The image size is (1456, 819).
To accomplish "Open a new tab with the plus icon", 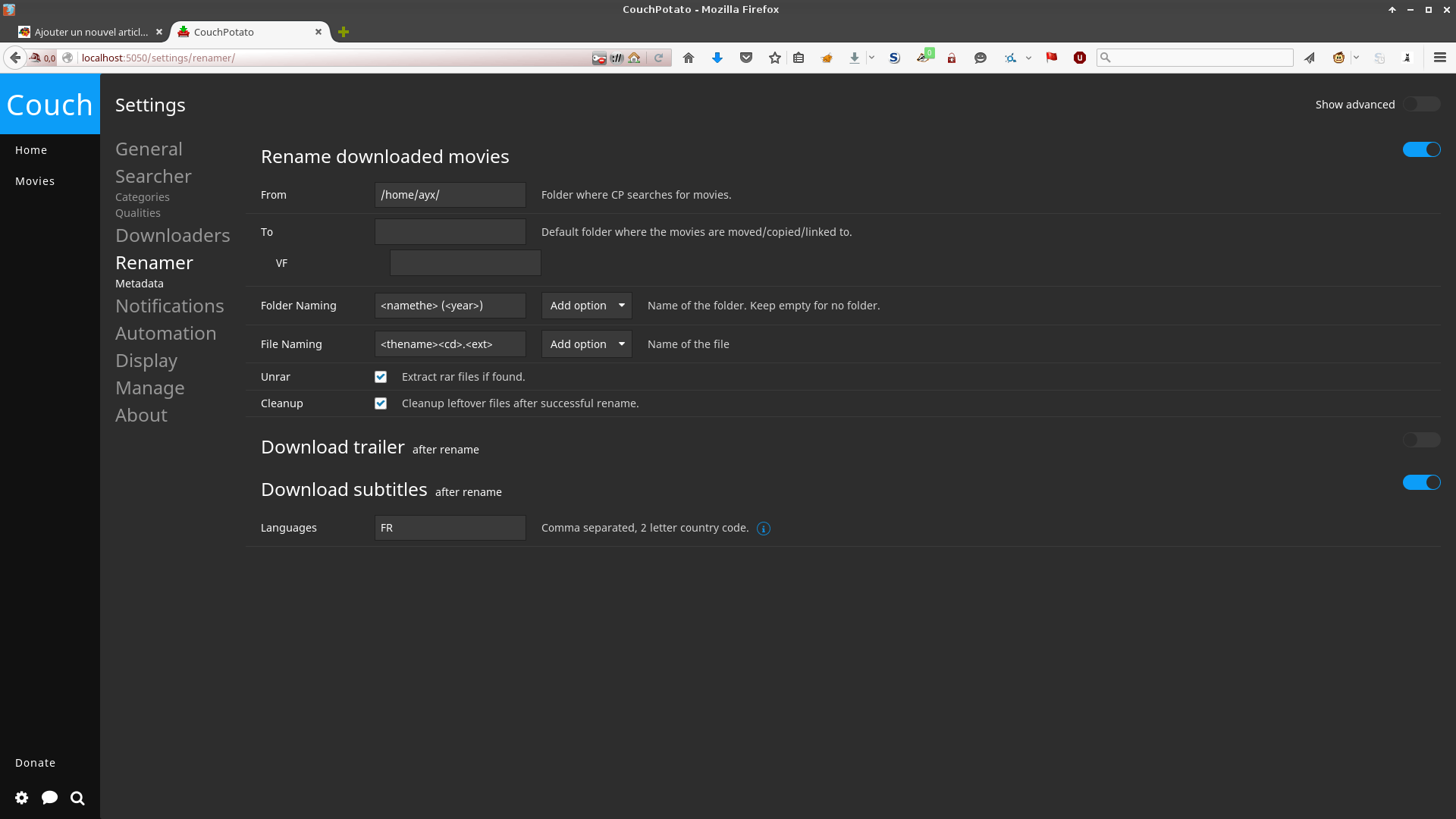I will coord(344,32).
